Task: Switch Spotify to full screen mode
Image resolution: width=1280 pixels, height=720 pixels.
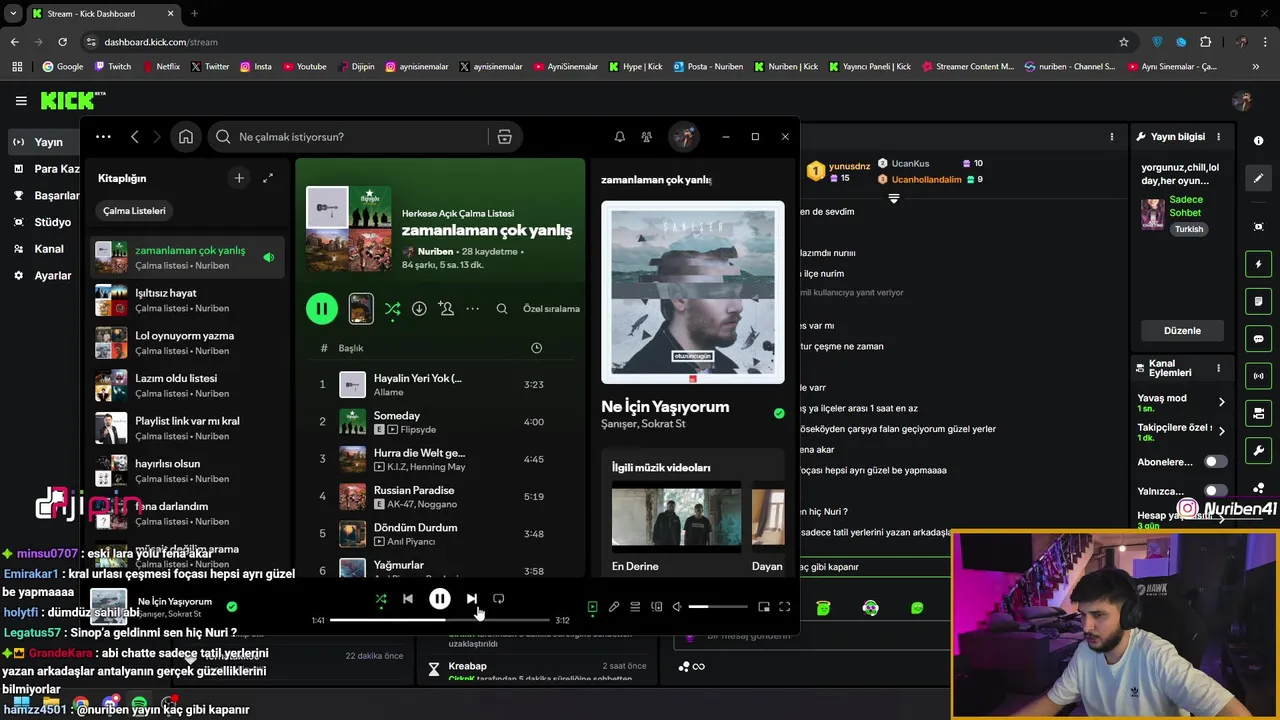Action: point(785,607)
